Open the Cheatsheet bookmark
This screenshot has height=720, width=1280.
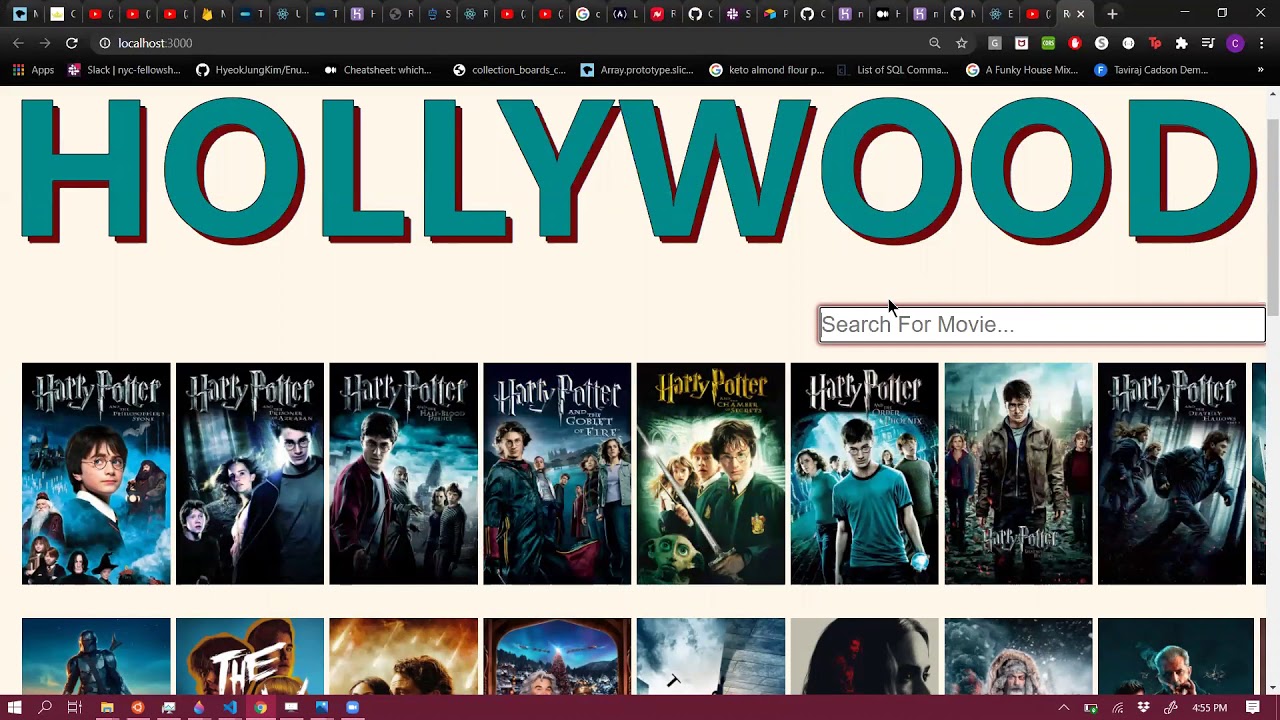377,70
